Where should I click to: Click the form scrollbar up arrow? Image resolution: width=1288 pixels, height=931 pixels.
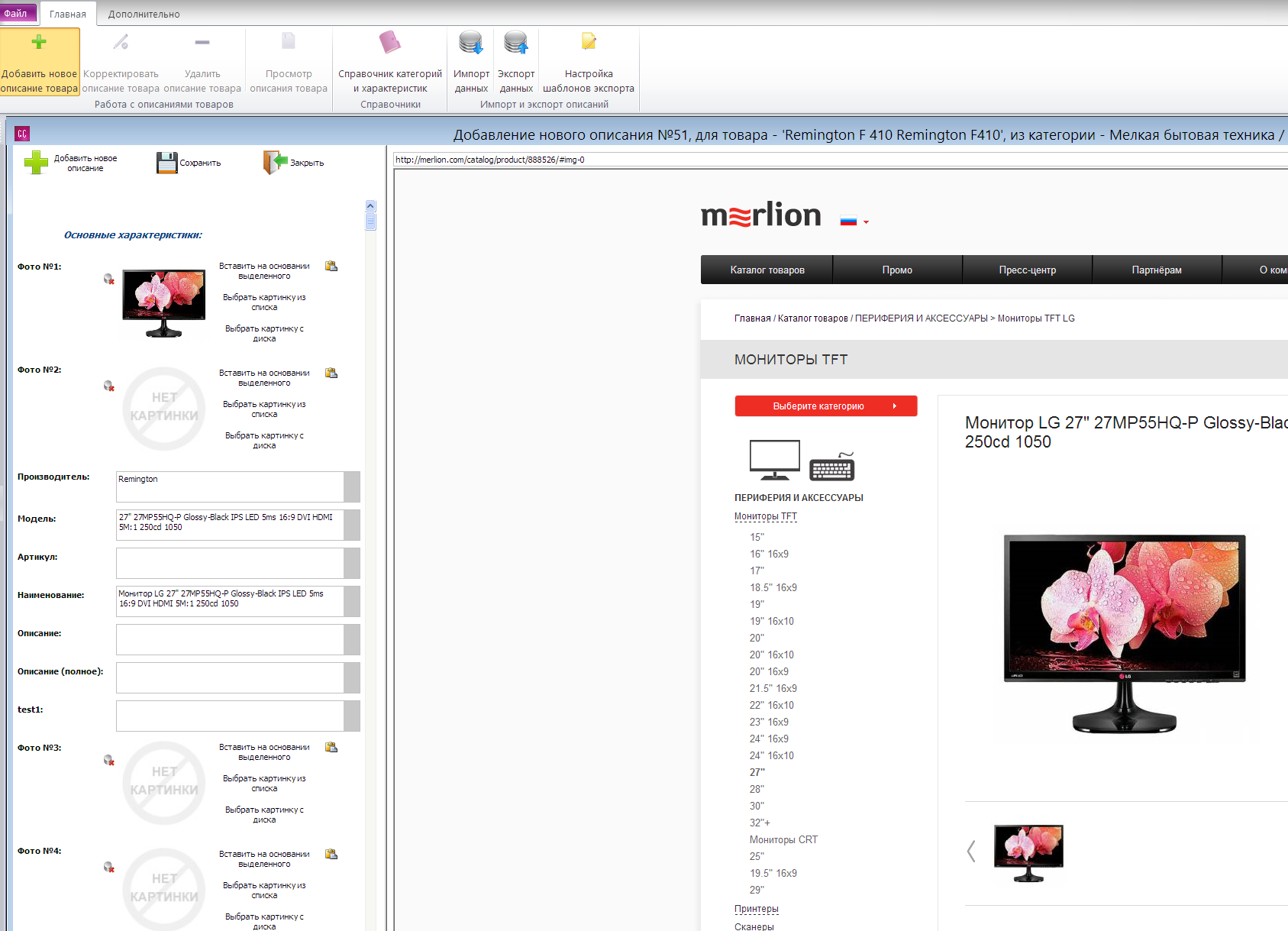(x=371, y=205)
